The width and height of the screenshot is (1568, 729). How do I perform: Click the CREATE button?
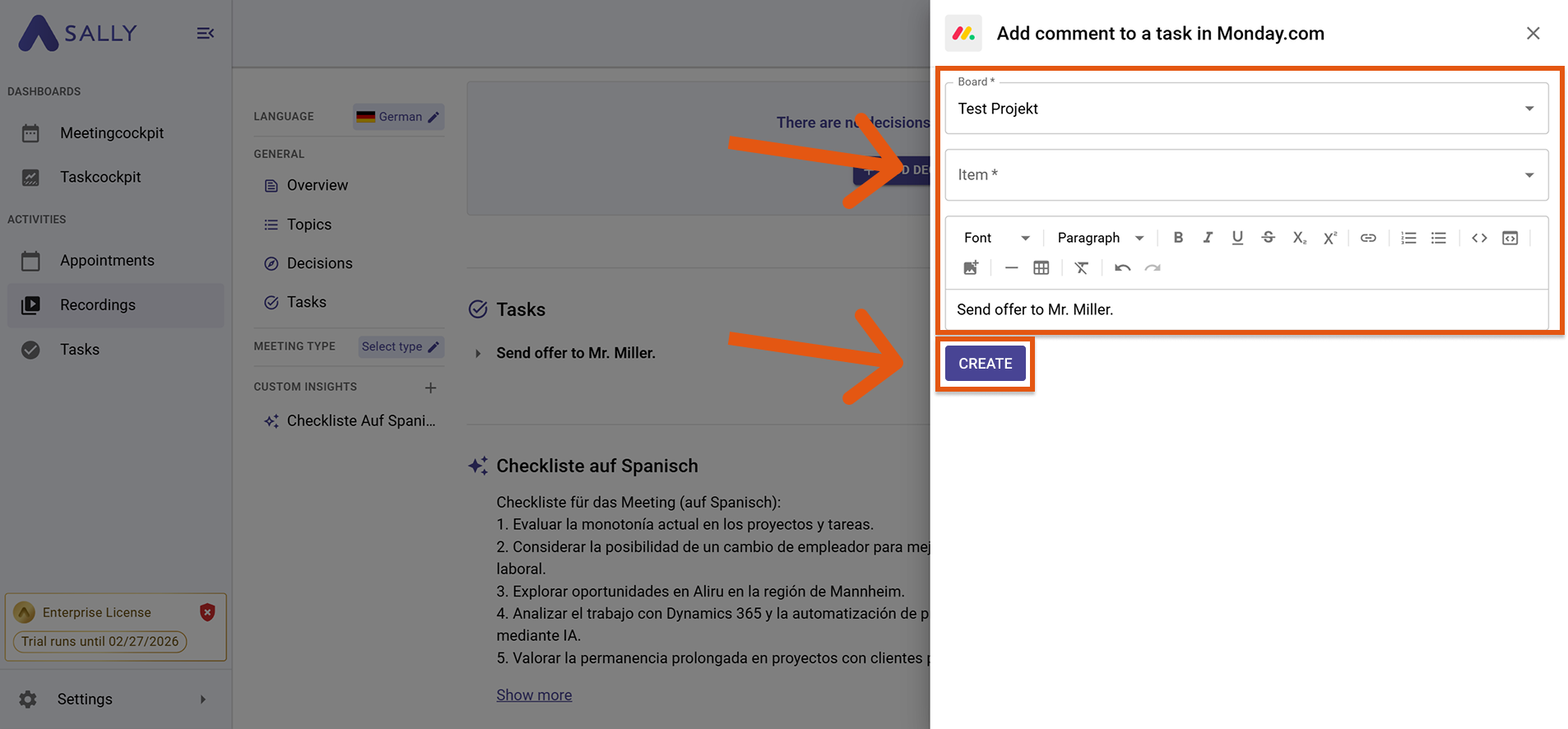985,364
